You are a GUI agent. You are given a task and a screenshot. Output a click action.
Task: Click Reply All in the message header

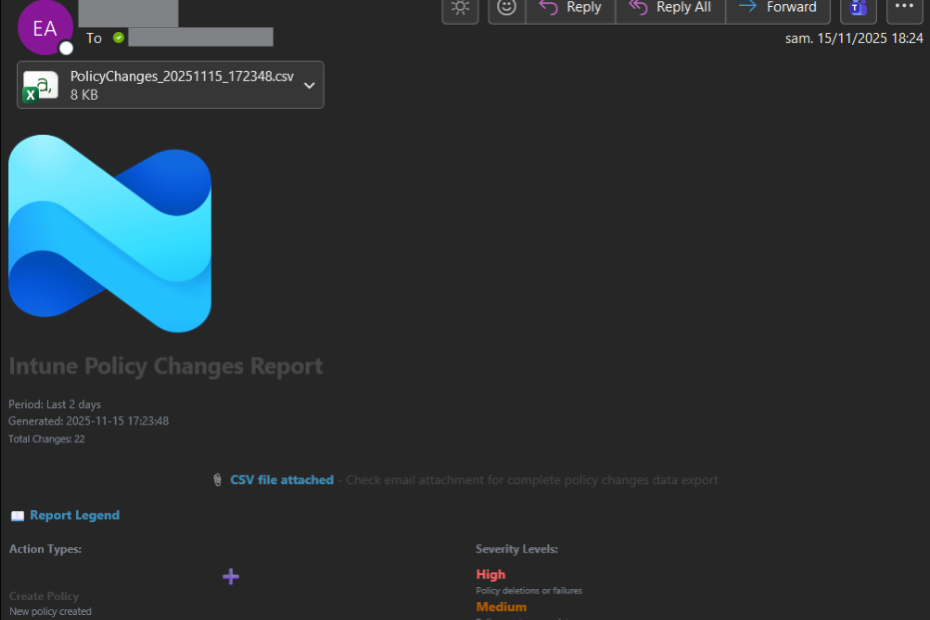[670, 8]
